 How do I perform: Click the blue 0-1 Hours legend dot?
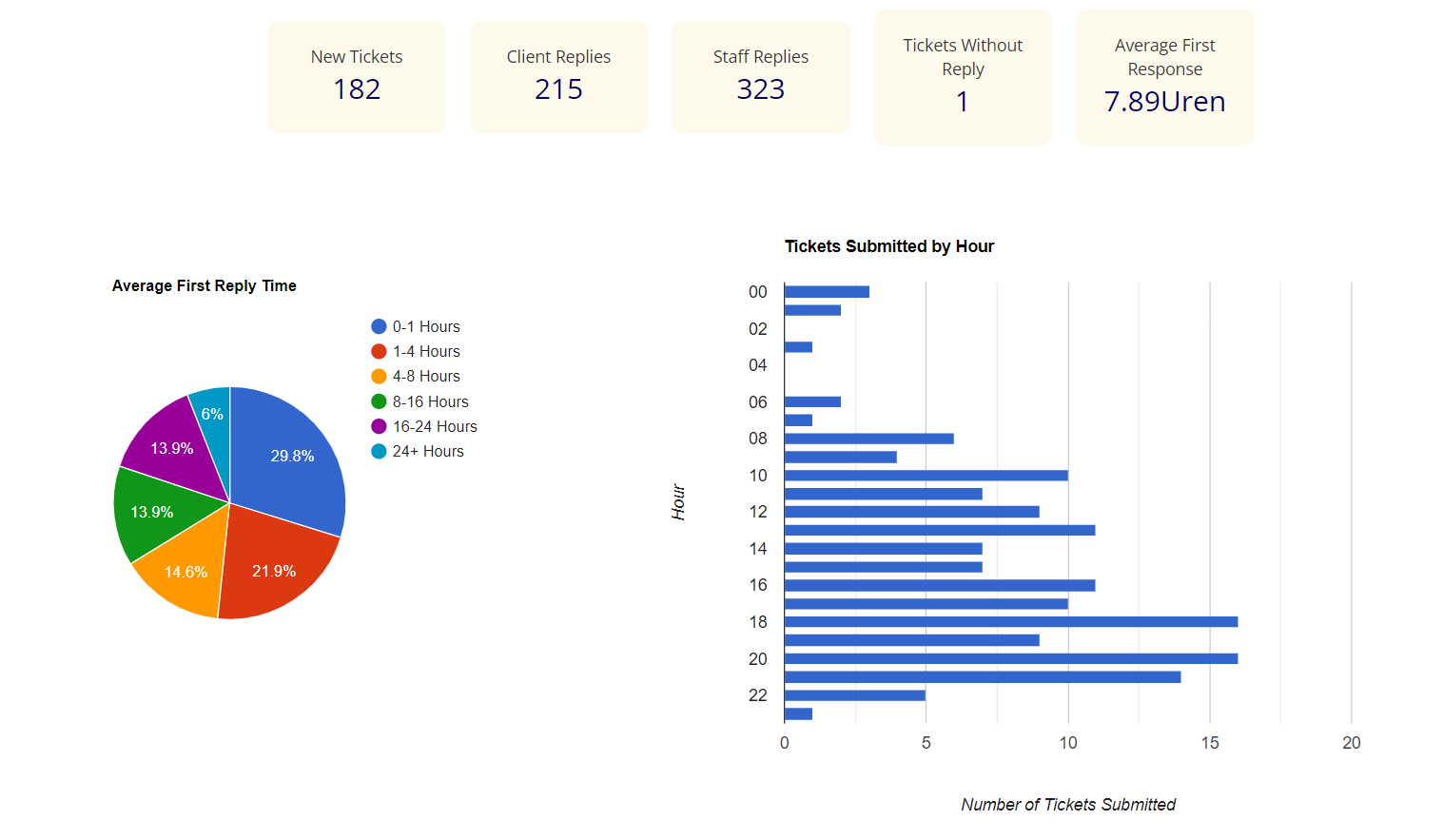[379, 326]
